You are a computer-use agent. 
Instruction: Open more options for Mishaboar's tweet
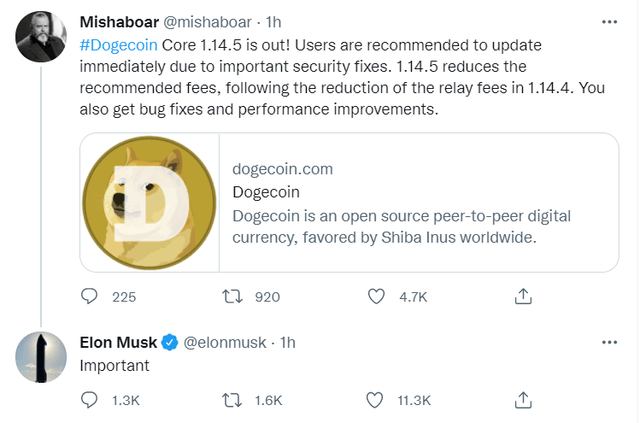[610, 20]
